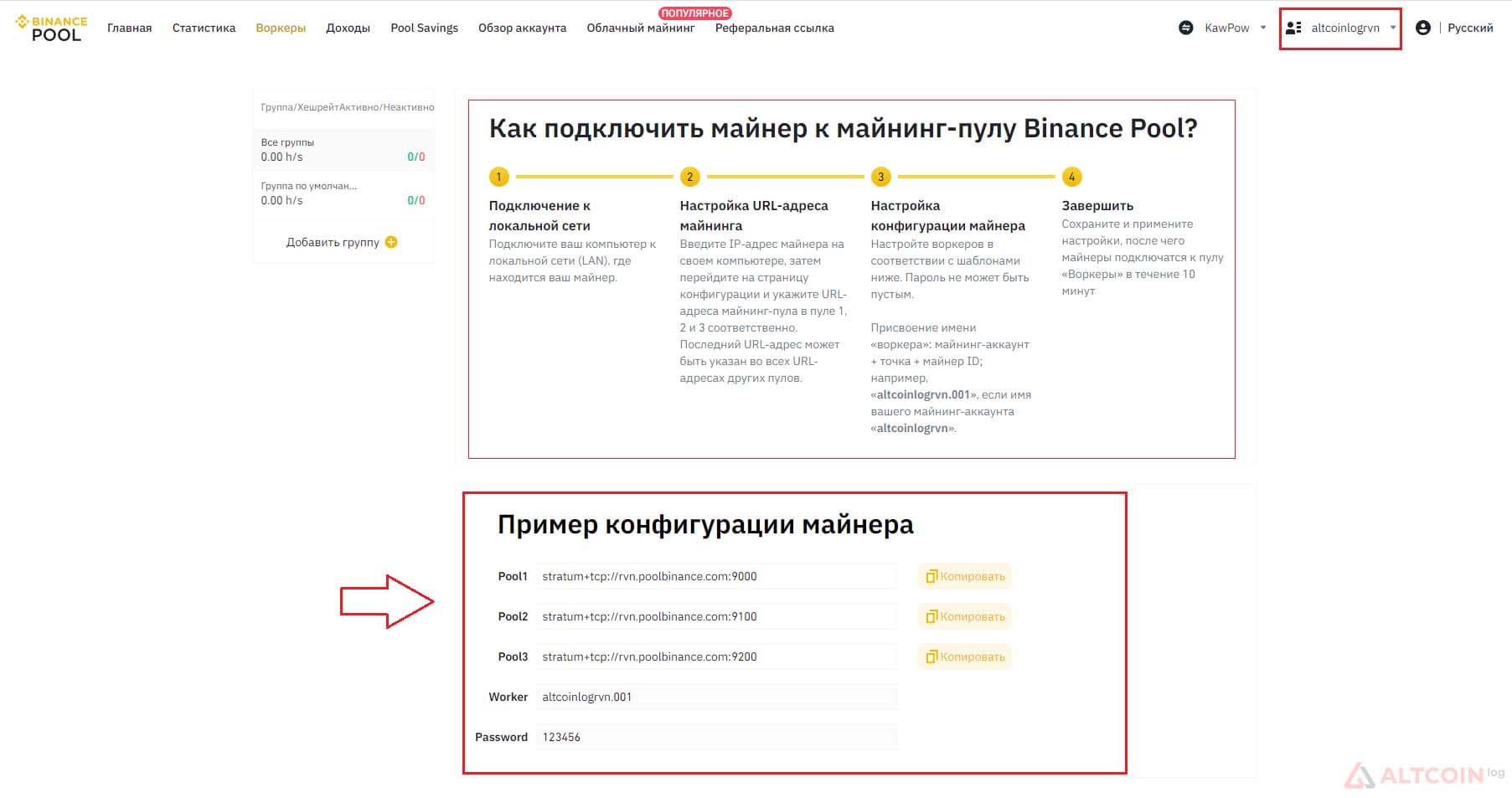Select the Все группы worker group

coord(343,150)
